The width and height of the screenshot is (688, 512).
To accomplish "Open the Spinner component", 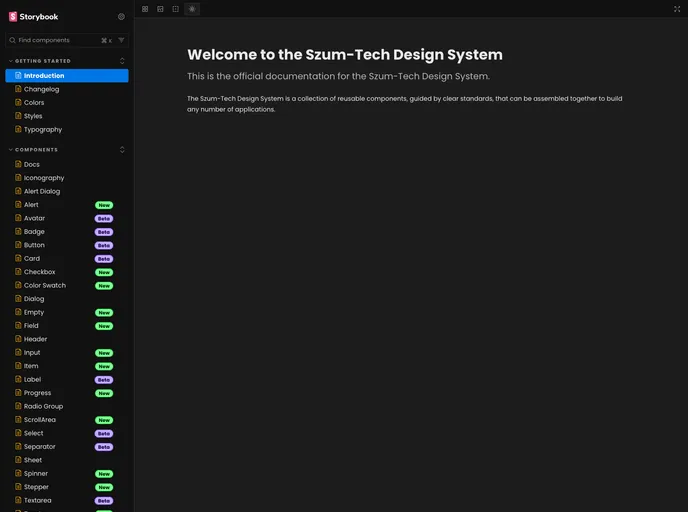I will [67, 474].
